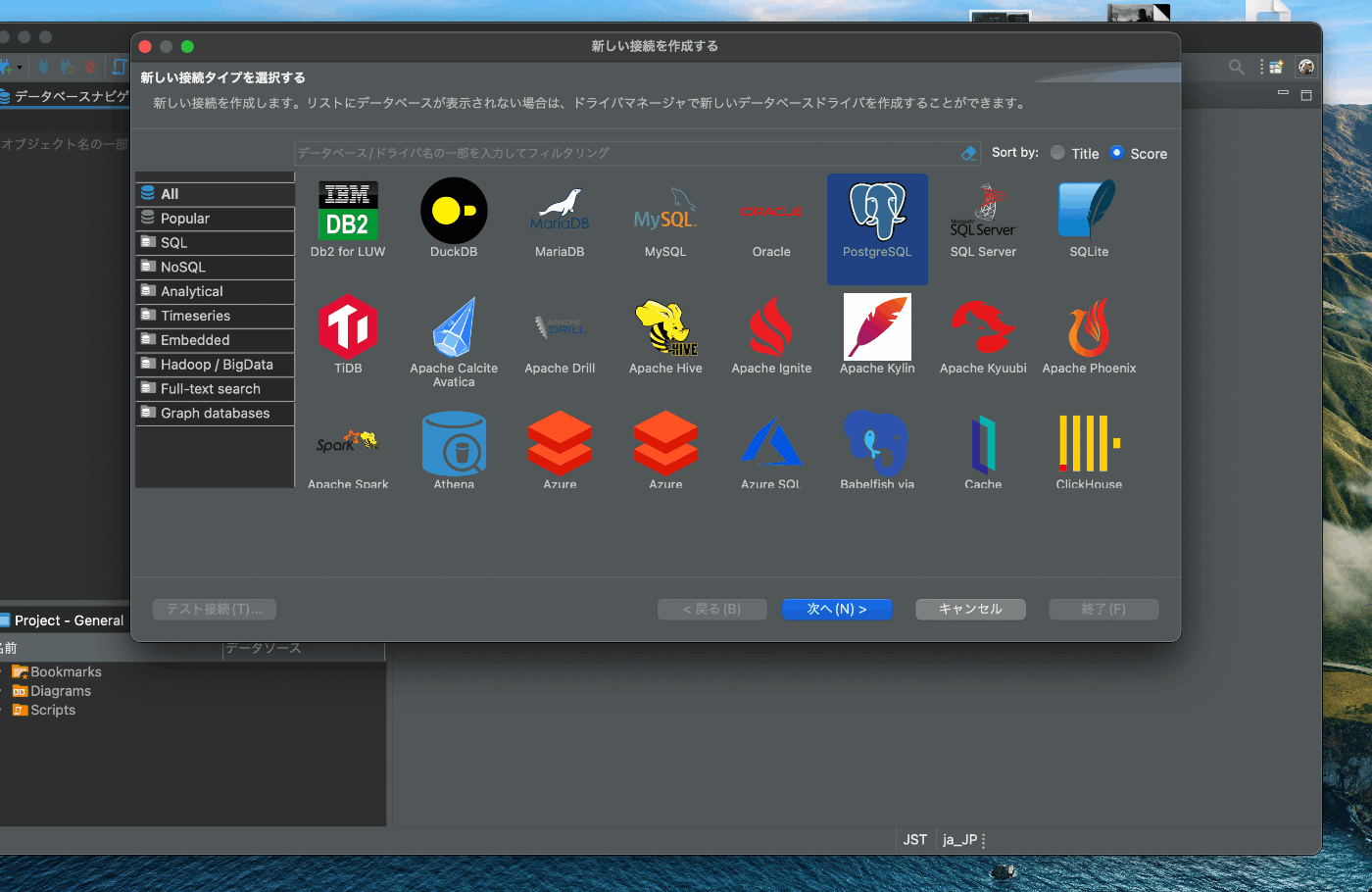This screenshot has width=1372, height=892.
Task: Open Scripts folder in Project panel
Action: (x=43, y=710)
